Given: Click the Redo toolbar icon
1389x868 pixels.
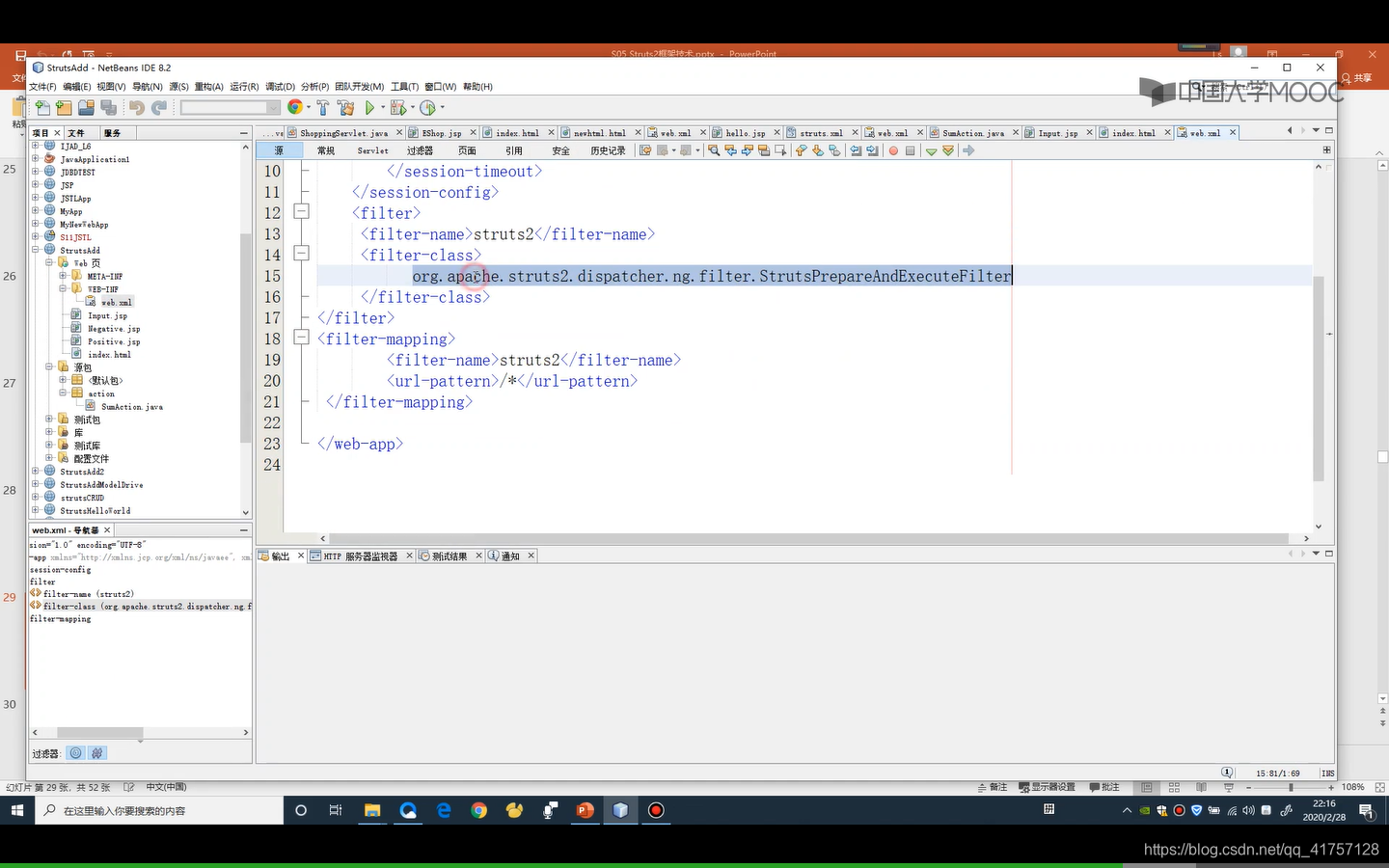Looking at the screenshot, I should point(158,108).
